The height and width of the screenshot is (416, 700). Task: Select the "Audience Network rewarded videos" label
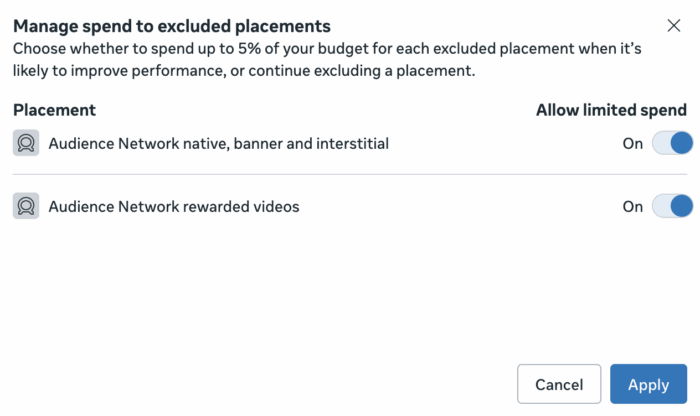click(x=174, y=207)
